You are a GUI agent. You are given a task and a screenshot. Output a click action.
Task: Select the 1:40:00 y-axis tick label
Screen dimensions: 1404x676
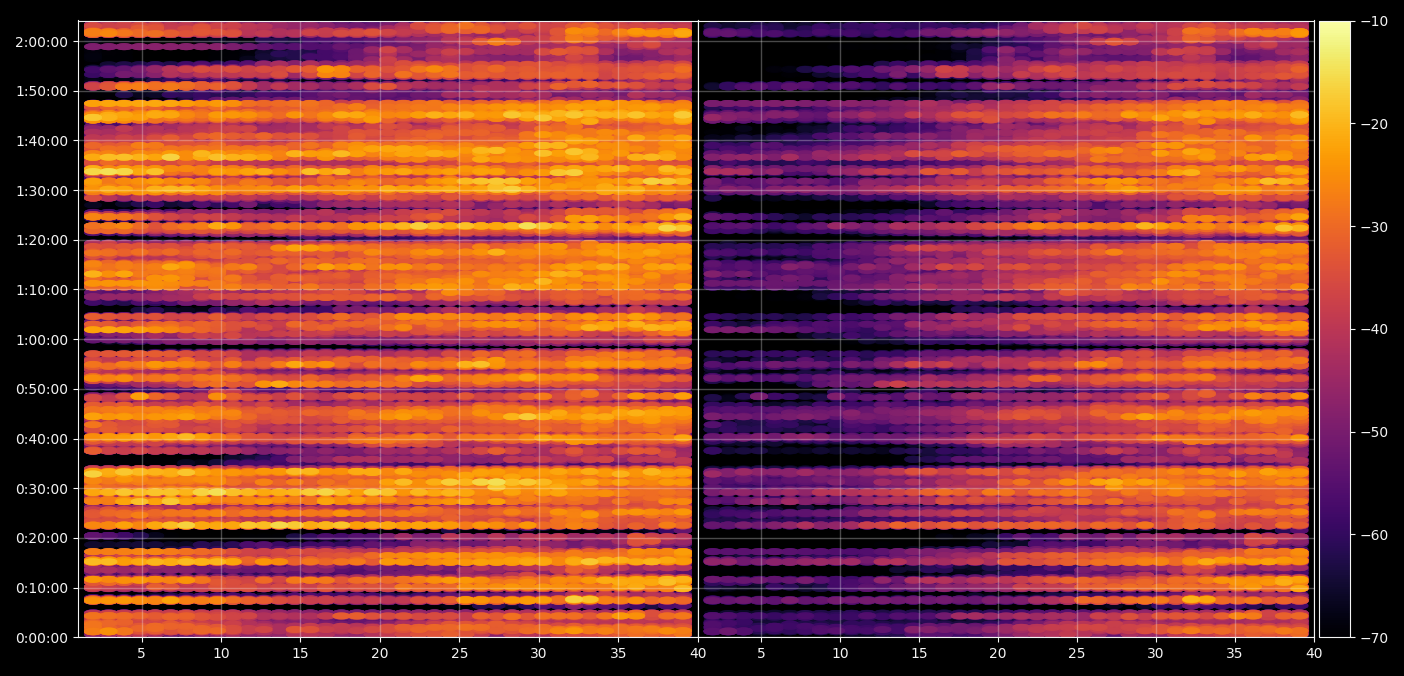[x=41, y=141]
